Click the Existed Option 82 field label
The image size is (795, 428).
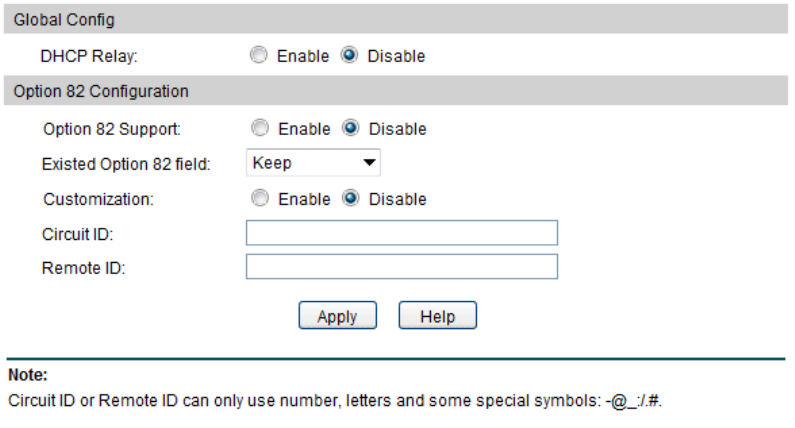[125, 164]
